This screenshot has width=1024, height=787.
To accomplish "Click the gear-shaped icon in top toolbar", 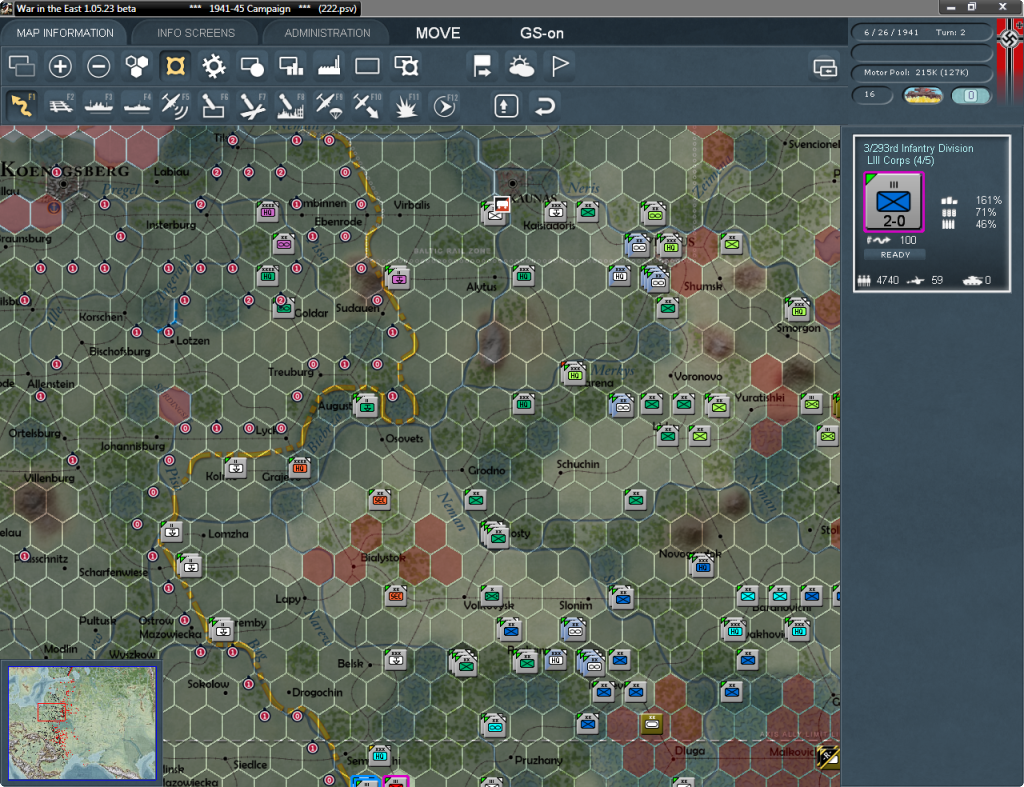I will [x=214, y=66].
